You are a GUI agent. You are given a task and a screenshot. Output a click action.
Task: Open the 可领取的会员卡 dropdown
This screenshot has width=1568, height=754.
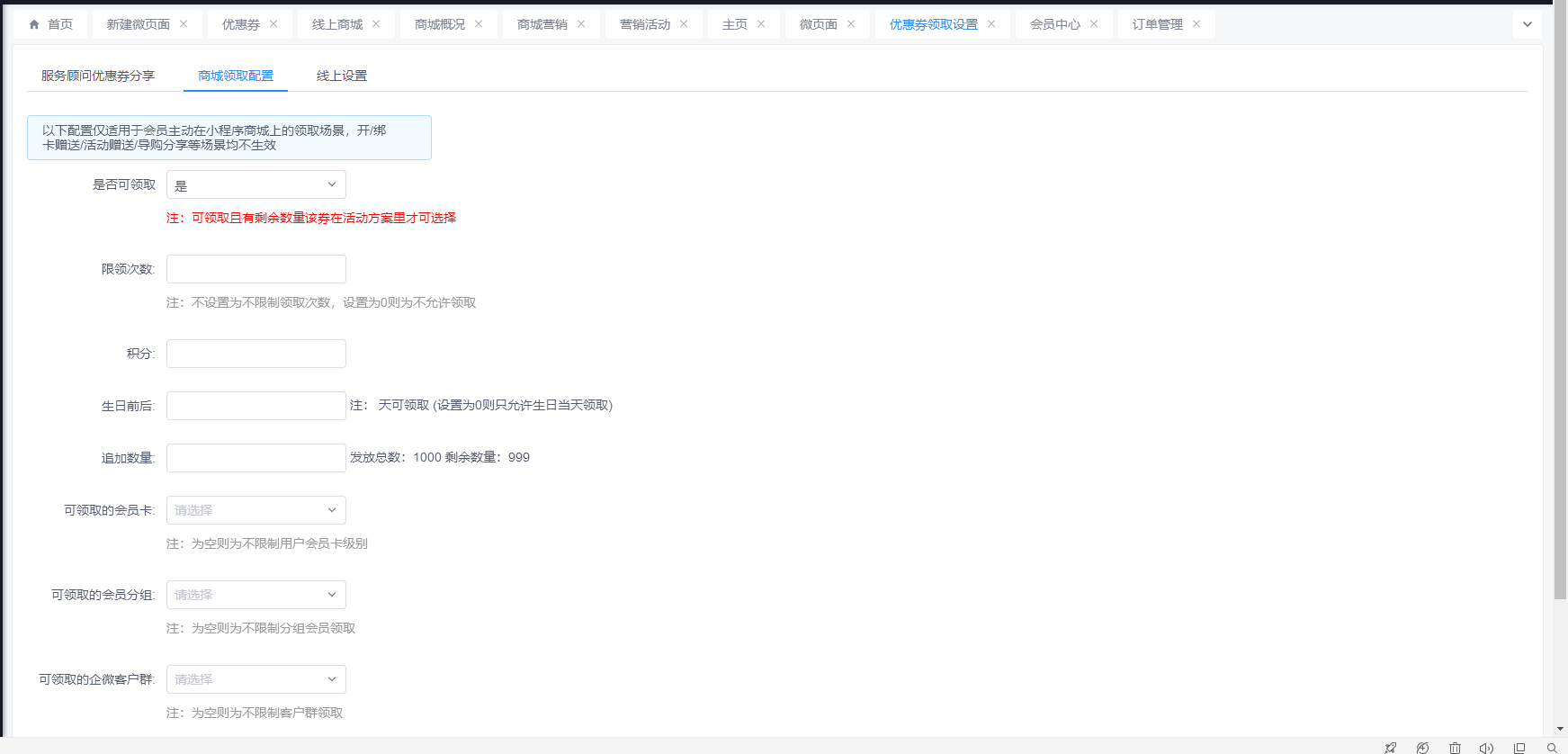(x=256, y=510)
